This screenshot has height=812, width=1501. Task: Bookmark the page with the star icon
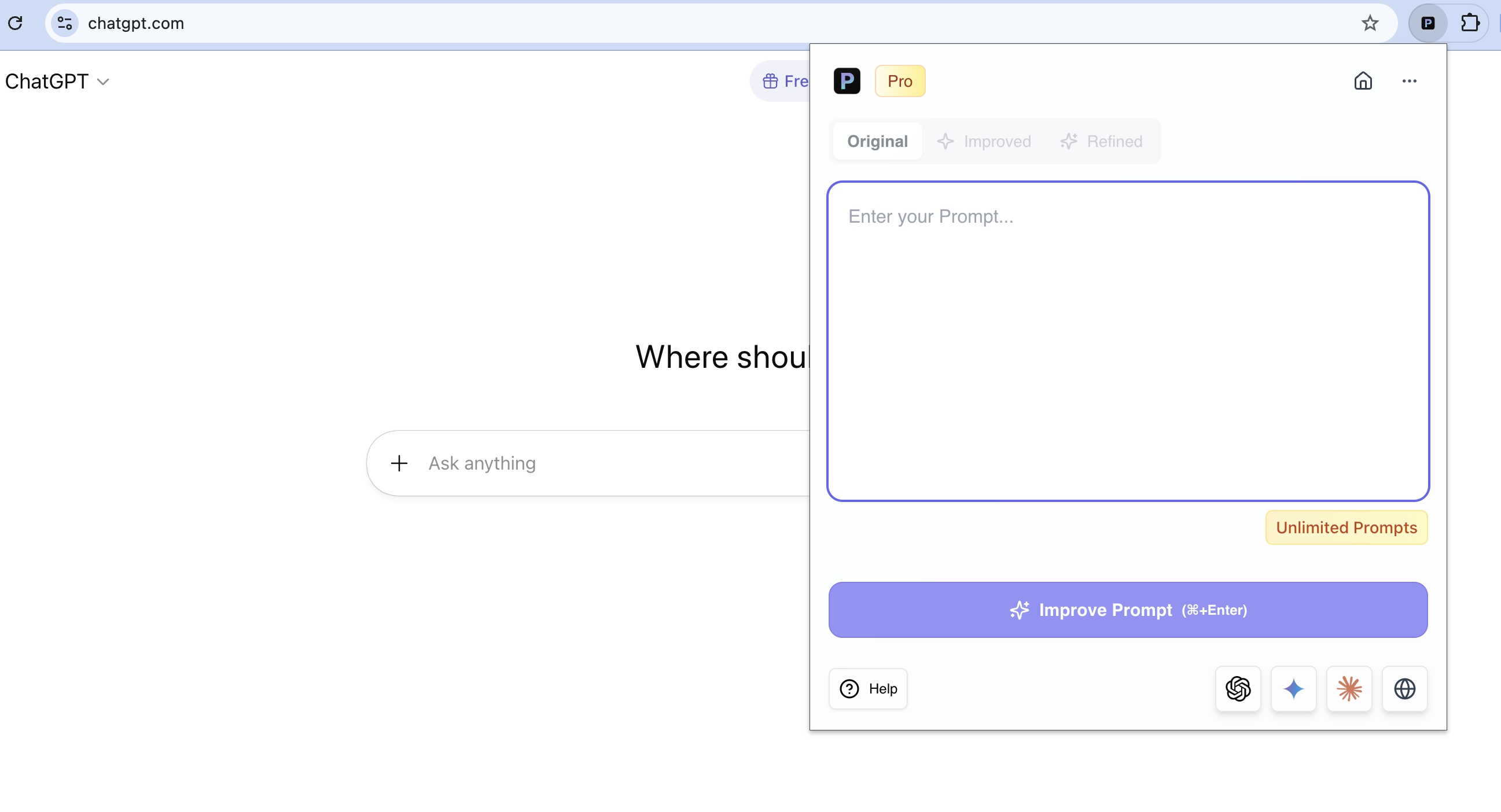point(1370,23)
